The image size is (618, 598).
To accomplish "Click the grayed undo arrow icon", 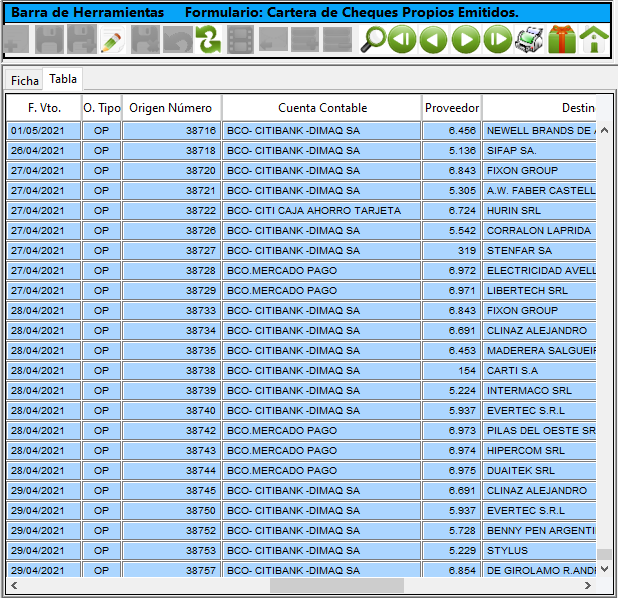I will click(x=178, y=39).
